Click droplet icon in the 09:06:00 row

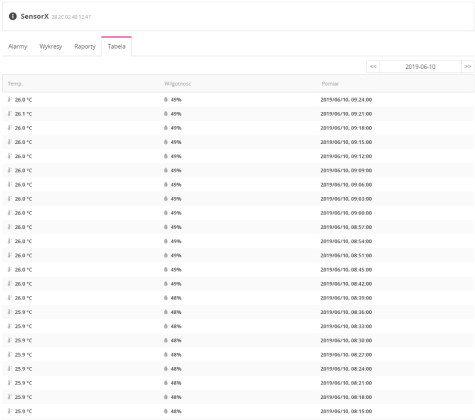point(166,184)
